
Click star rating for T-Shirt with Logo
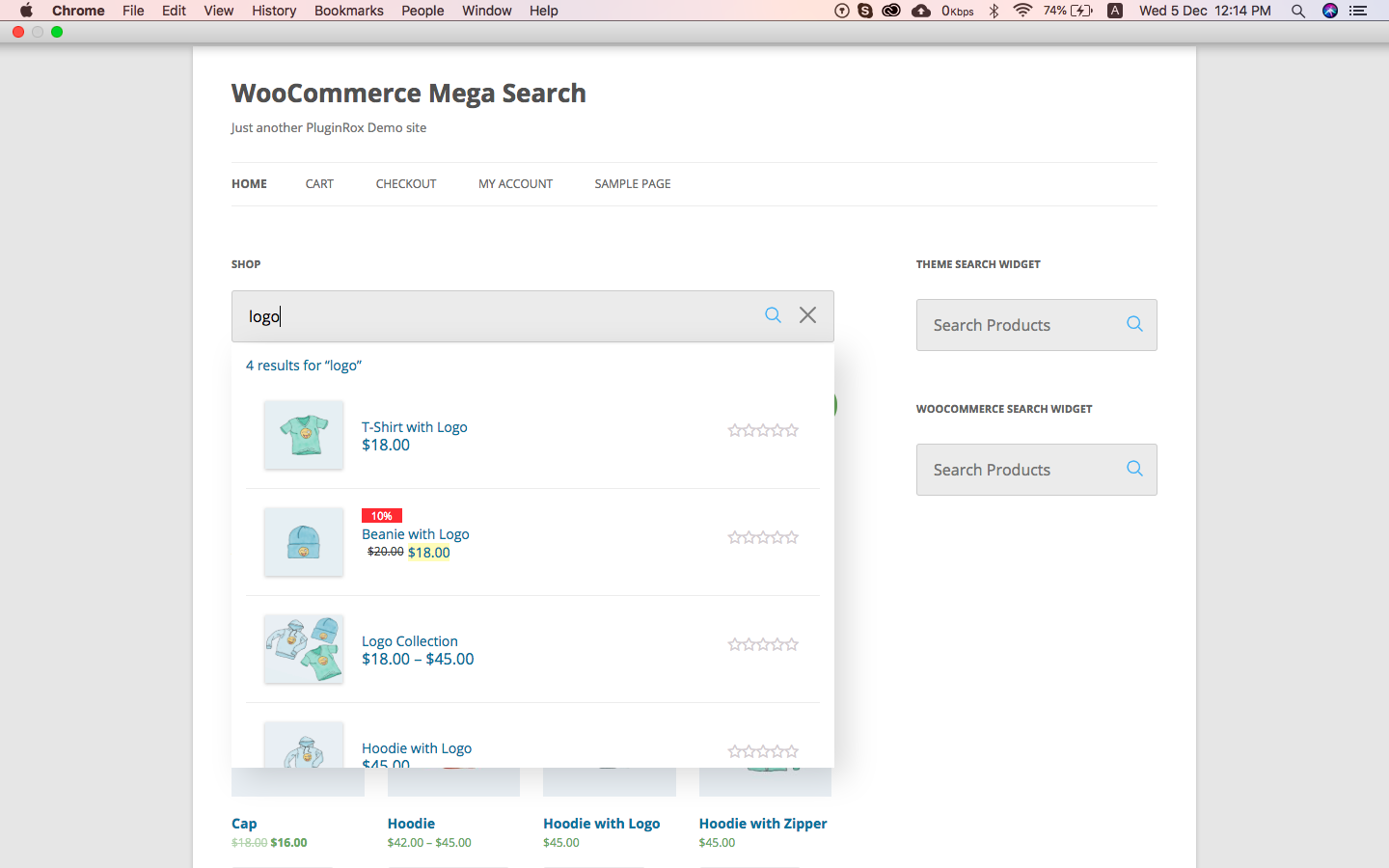(763, 430)
